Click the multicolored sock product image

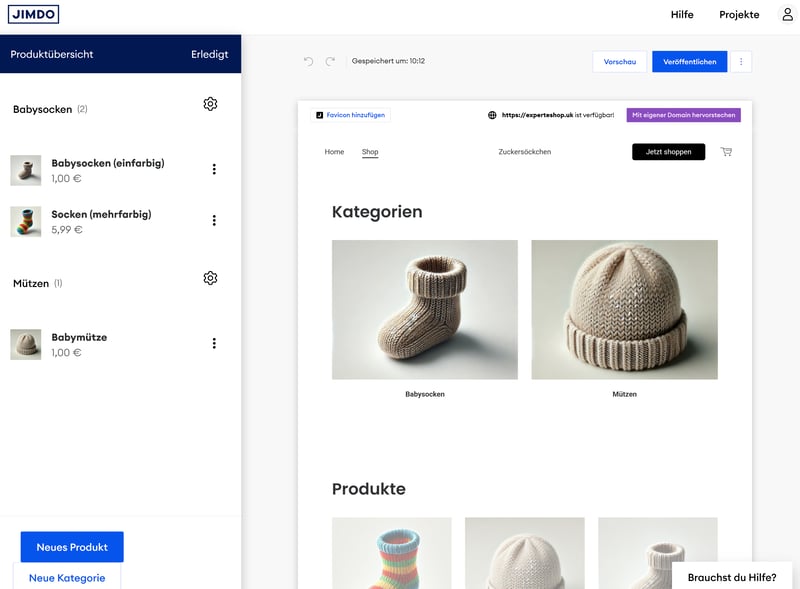[392, 553]
